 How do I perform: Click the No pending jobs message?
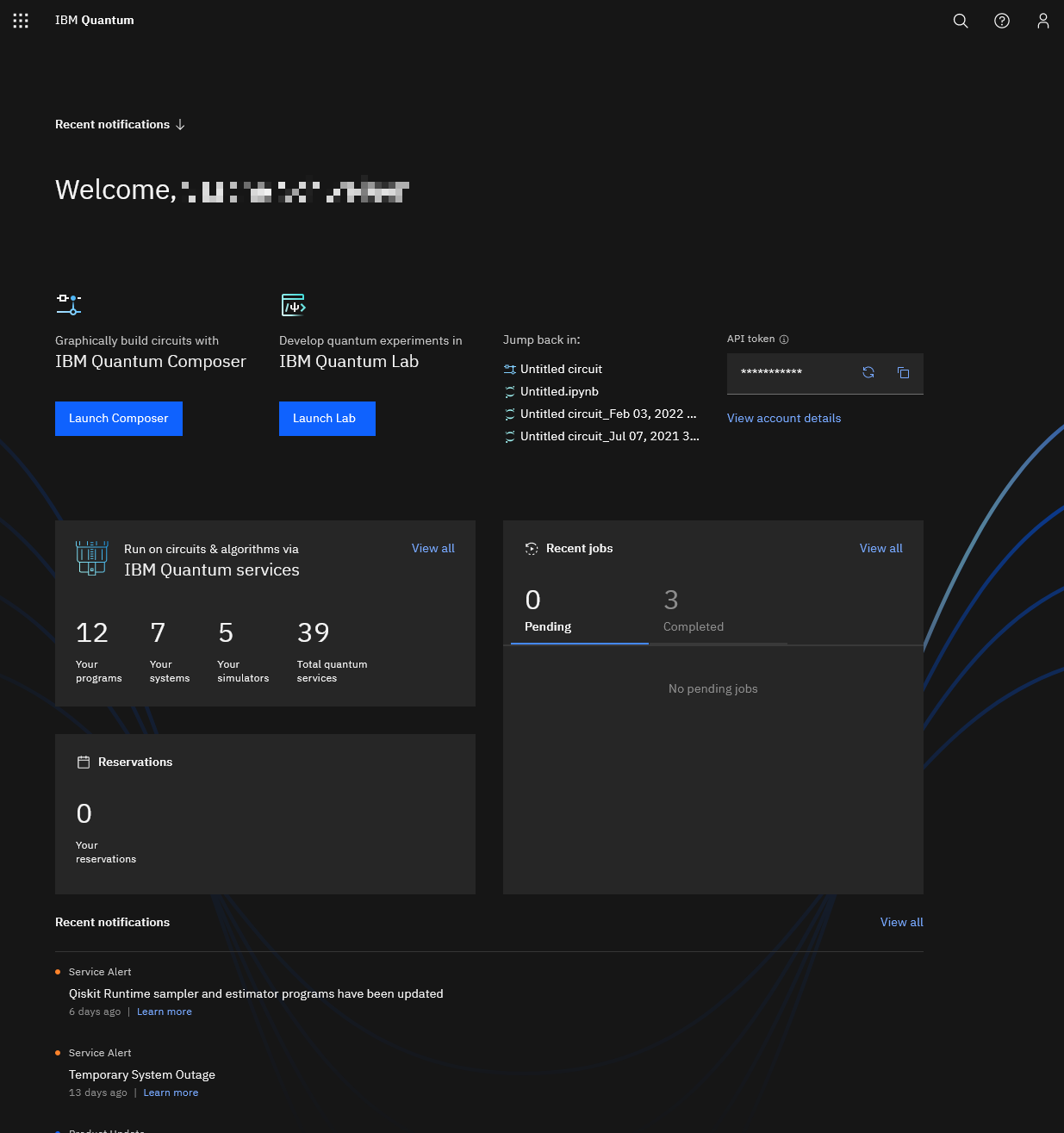pos(713,689)
